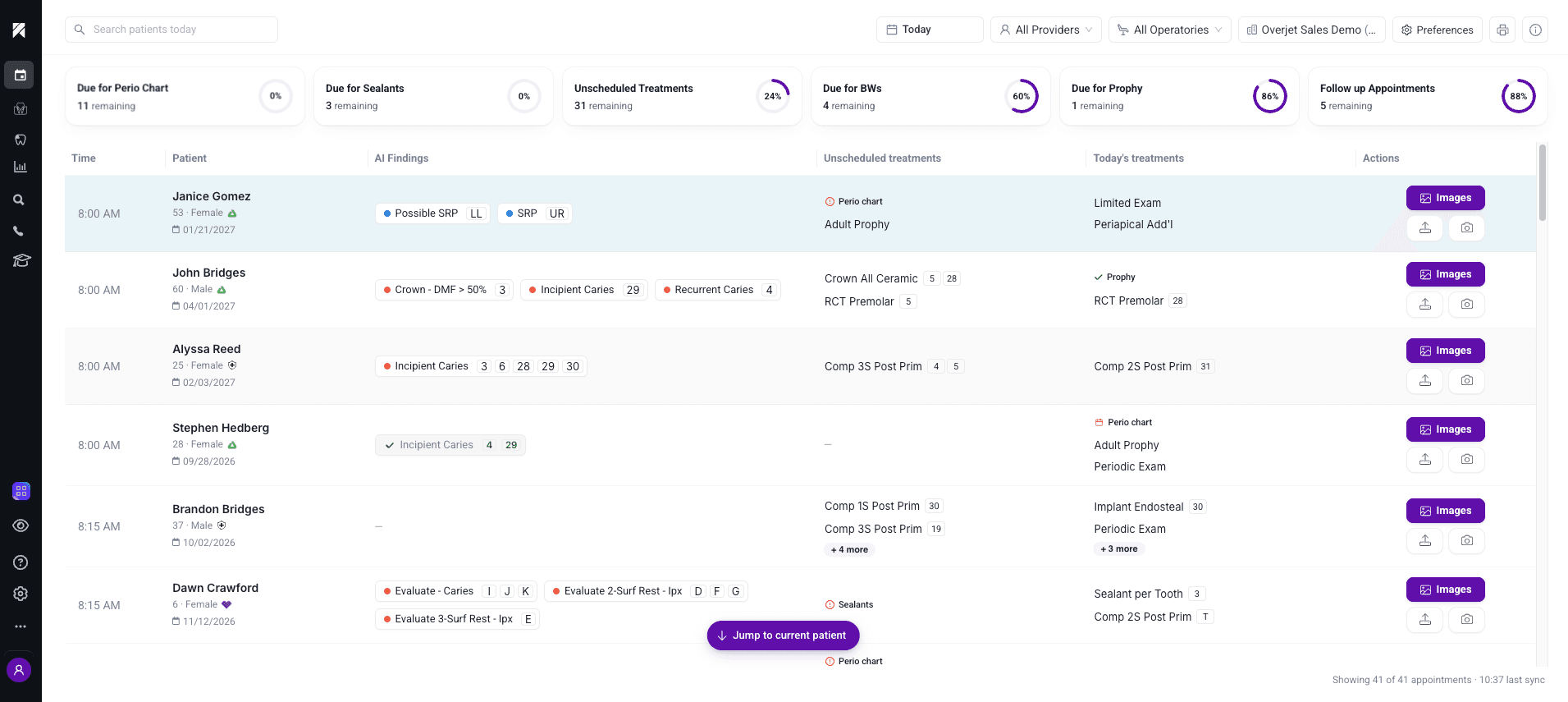Expand the All Operatories dropdown
This screenshot has width=1568, height=702.
(1170, 30)
